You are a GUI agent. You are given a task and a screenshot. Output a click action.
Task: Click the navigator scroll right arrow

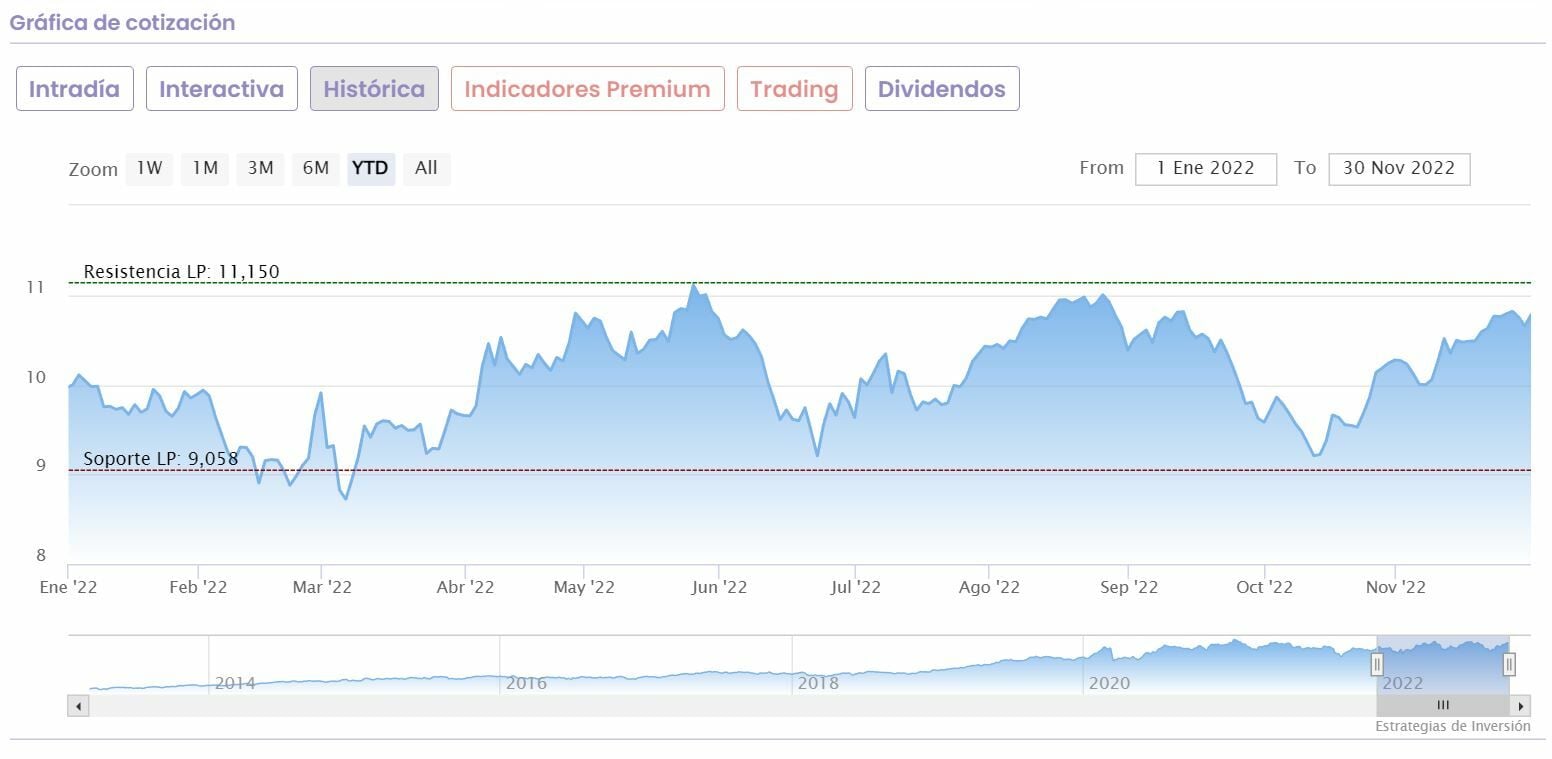click(1521, 706)
